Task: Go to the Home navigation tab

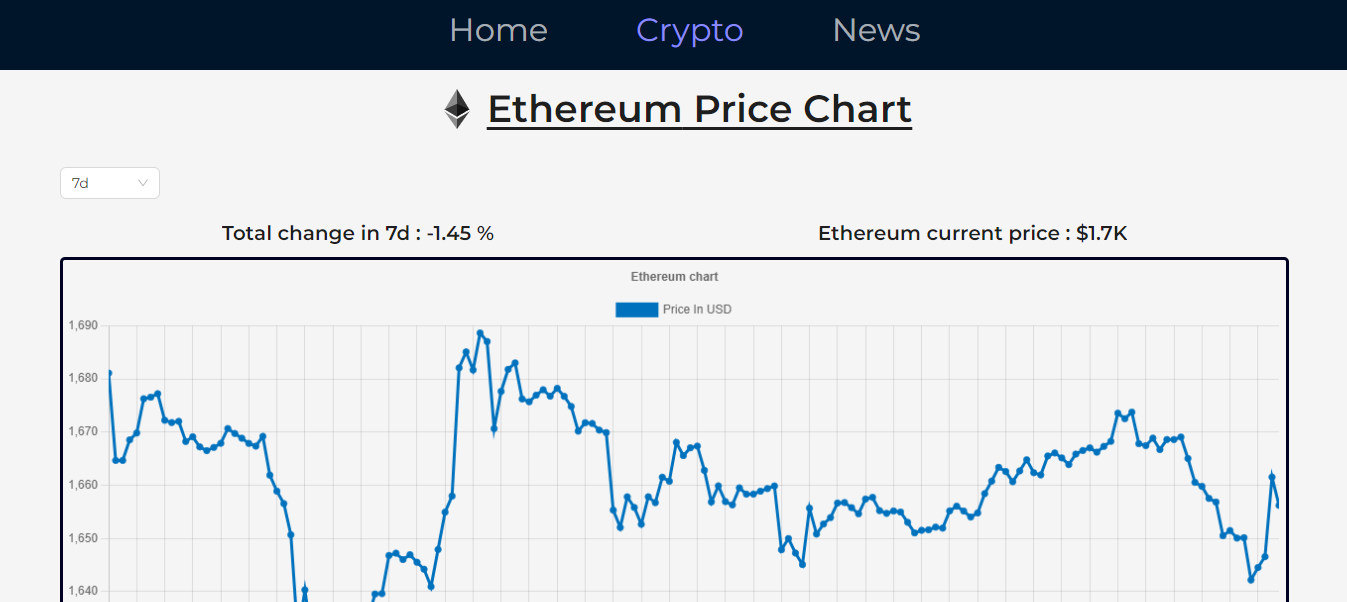Action: point(498,30)
